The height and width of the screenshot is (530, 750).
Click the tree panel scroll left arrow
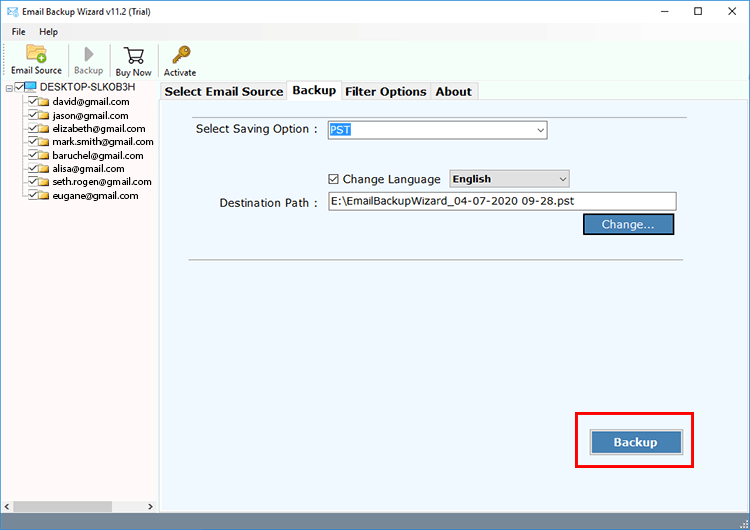pyautogui.click(x=7, y=507)
